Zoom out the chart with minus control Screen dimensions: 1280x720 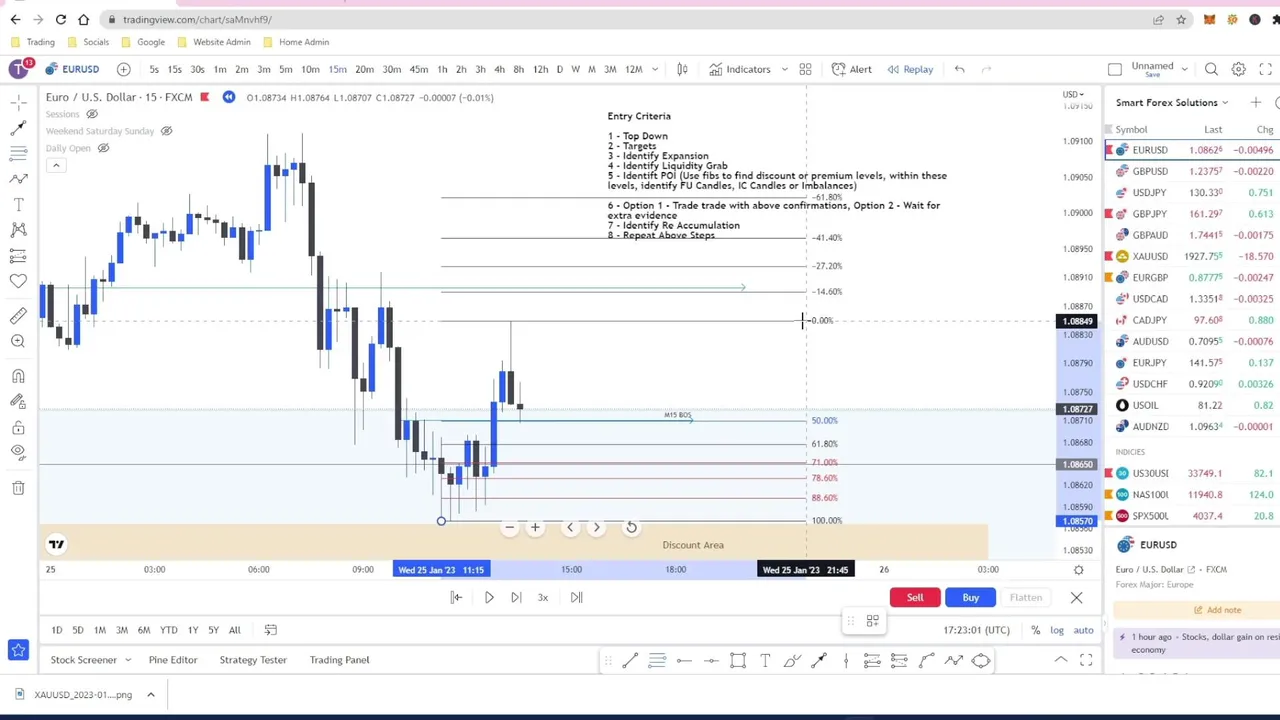click(x=509, y=527)
